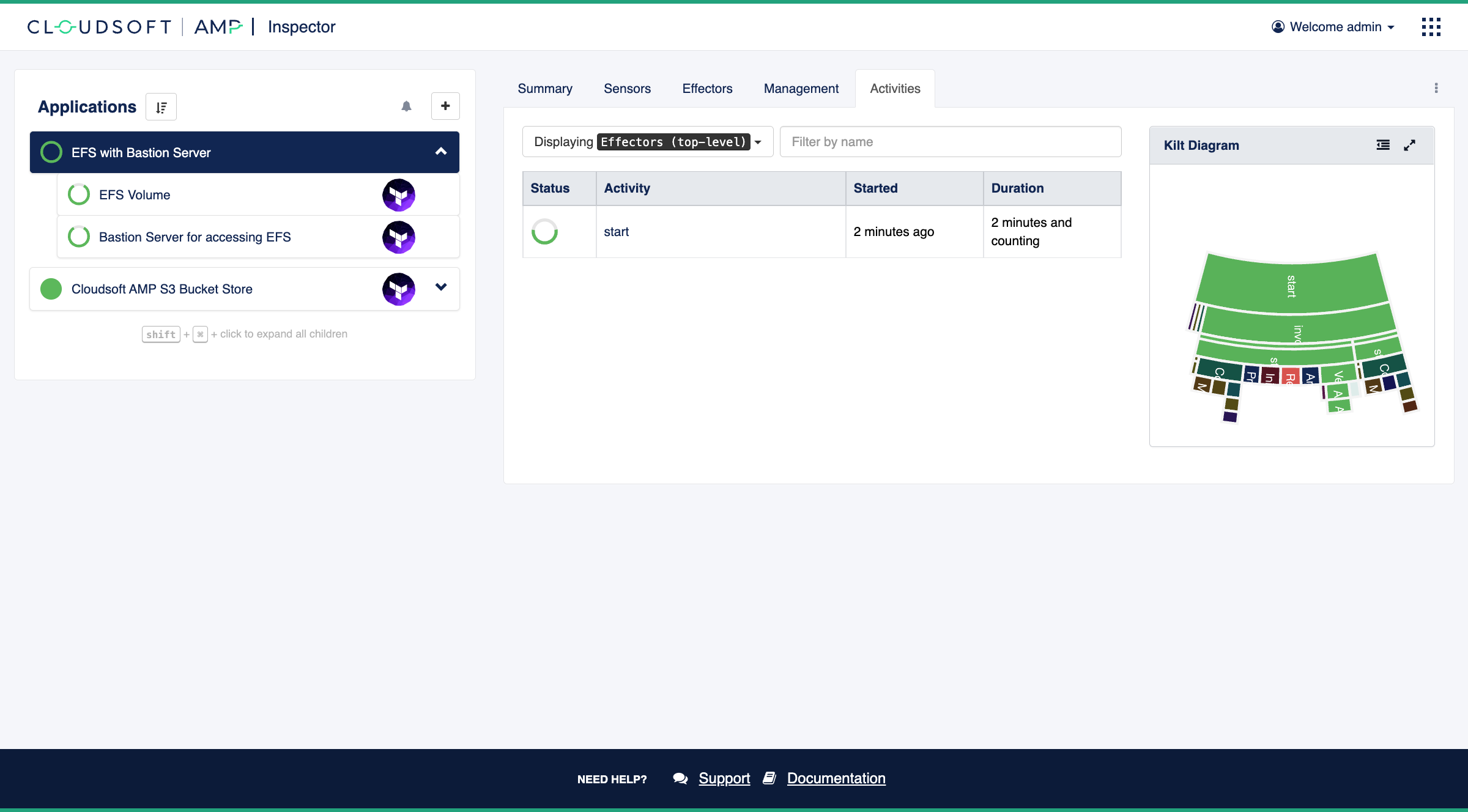Select EFS with Bastion Server application
The image size is (1468, 812).
coord(244,152)
